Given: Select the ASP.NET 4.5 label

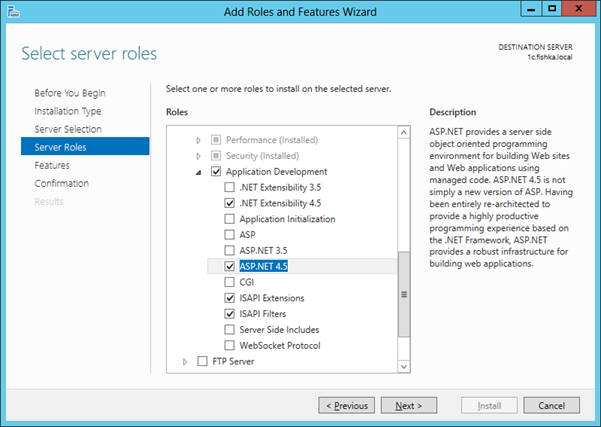Looking at the screenshot, I should [x=263, y=266].
